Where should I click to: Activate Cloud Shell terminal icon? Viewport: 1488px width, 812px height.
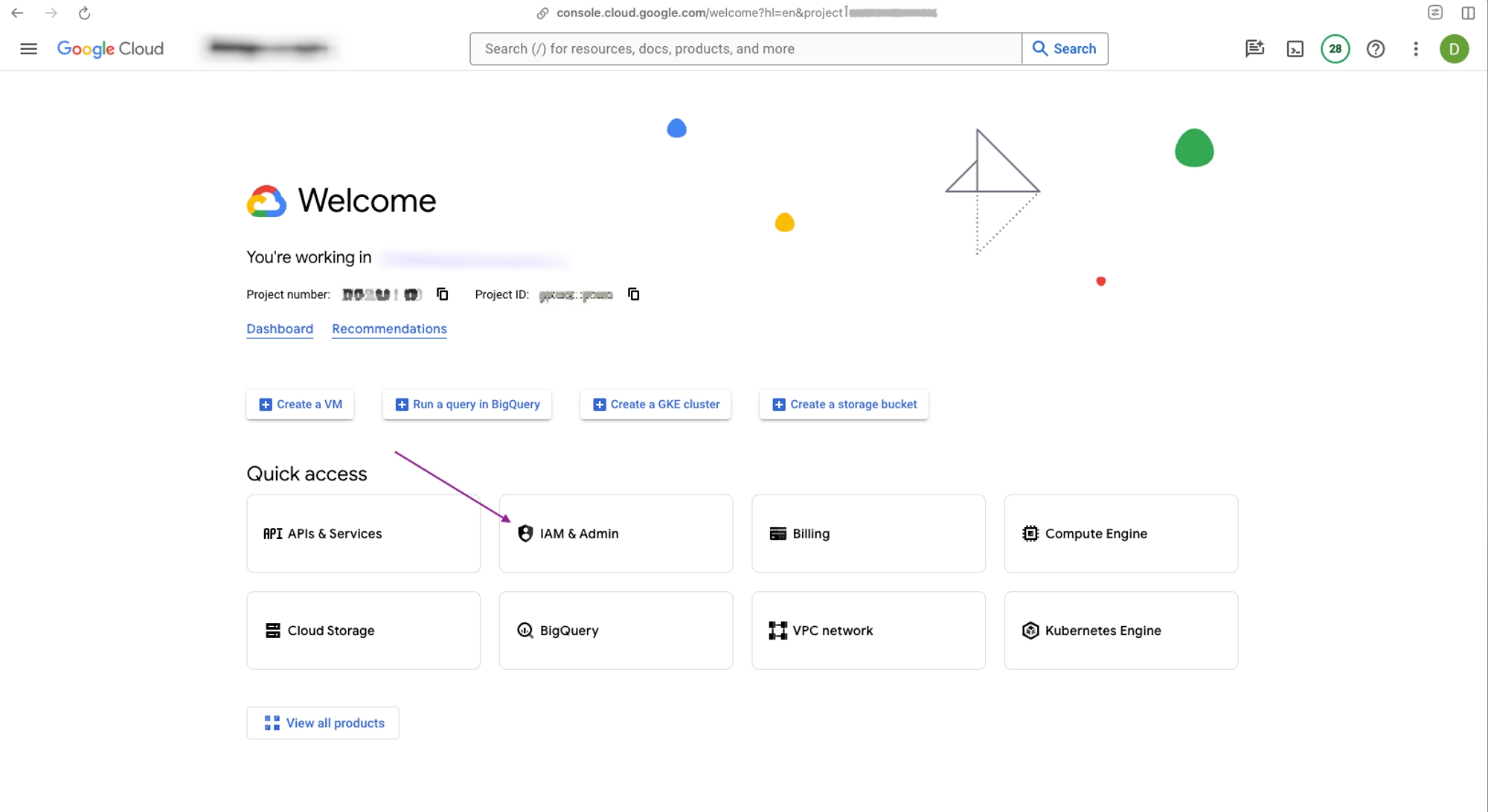pyautogui.click(x=1295, y=49)
